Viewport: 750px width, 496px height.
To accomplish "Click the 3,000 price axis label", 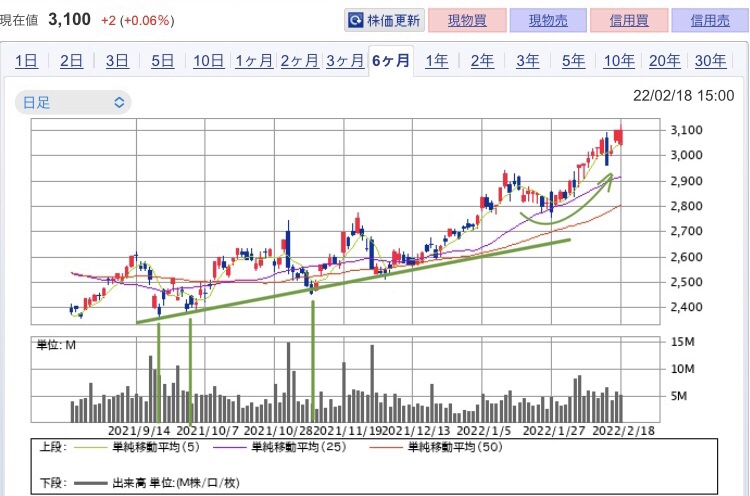I will tap(686, 155).
